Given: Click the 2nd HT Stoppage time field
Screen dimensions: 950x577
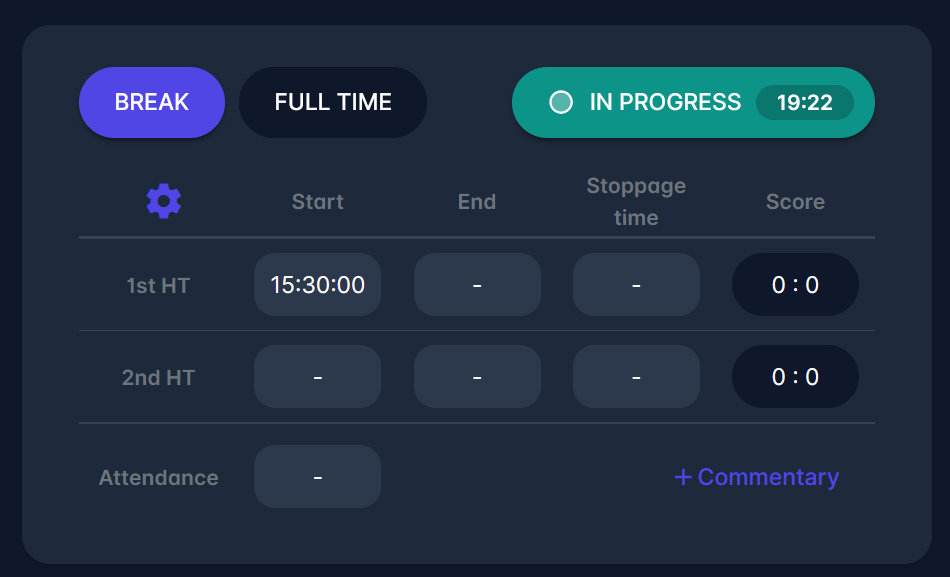Looking at the screenshot, I should tap(636, 377).
